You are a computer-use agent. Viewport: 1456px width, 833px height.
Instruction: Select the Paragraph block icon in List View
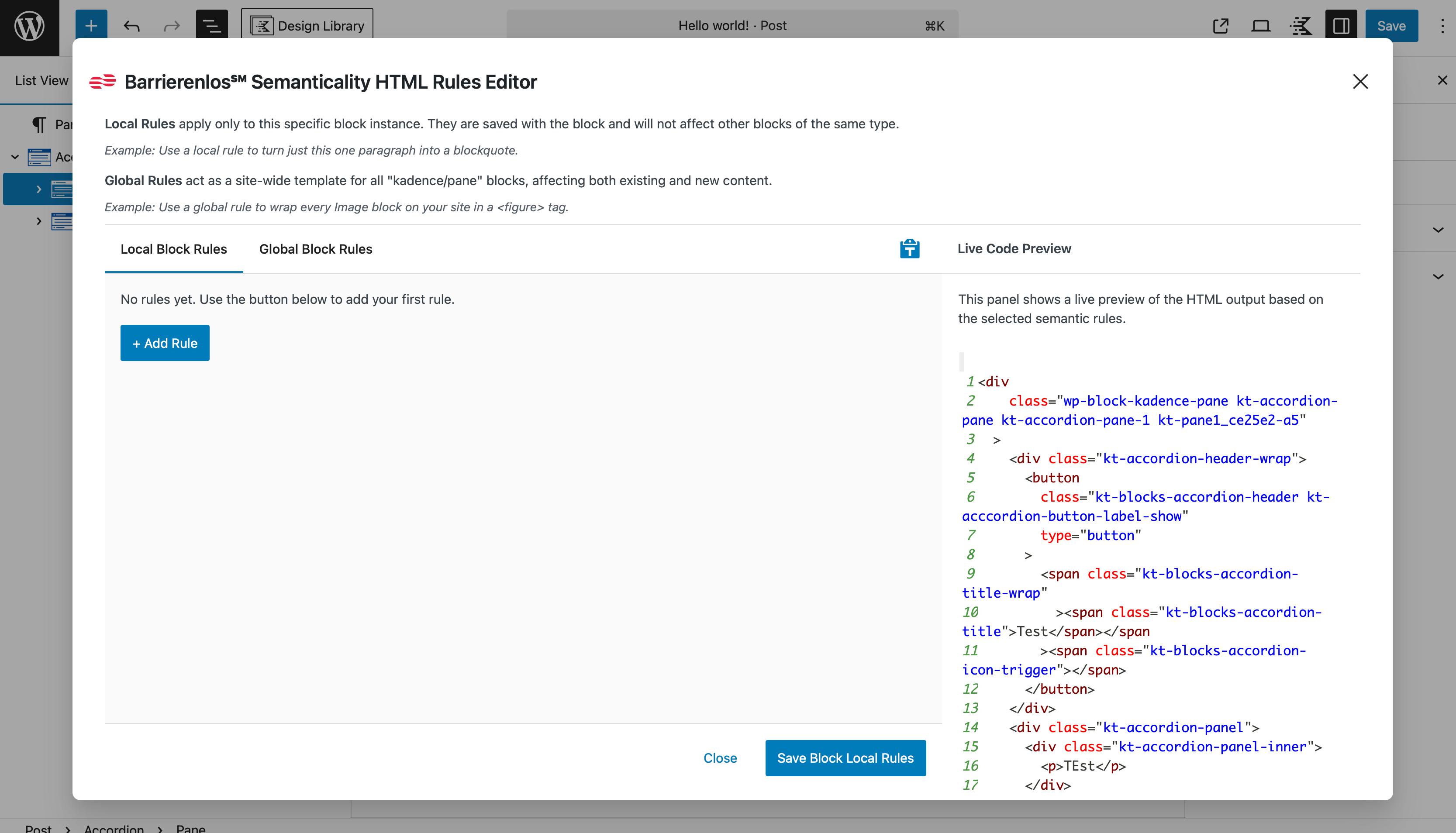[39, 124]
